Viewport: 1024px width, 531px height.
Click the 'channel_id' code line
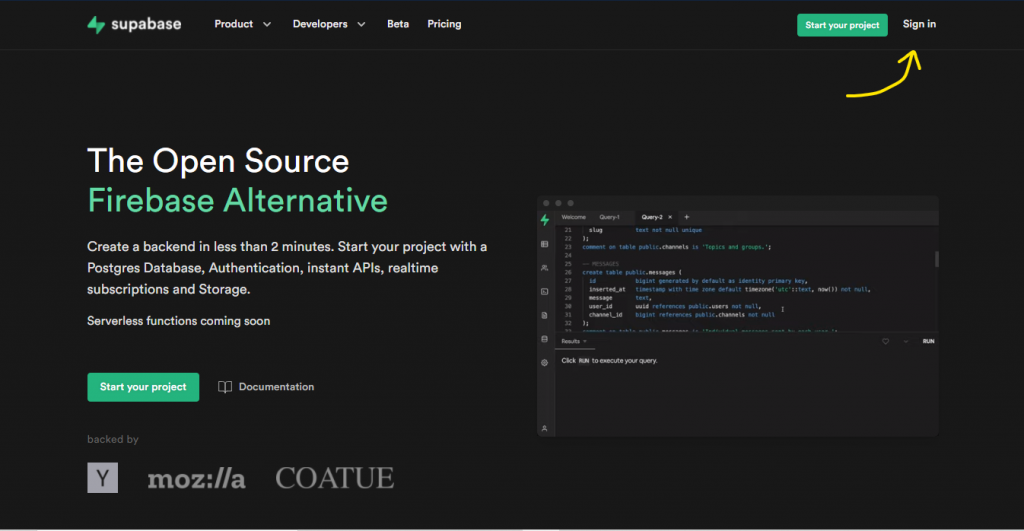tap(681, 315)
